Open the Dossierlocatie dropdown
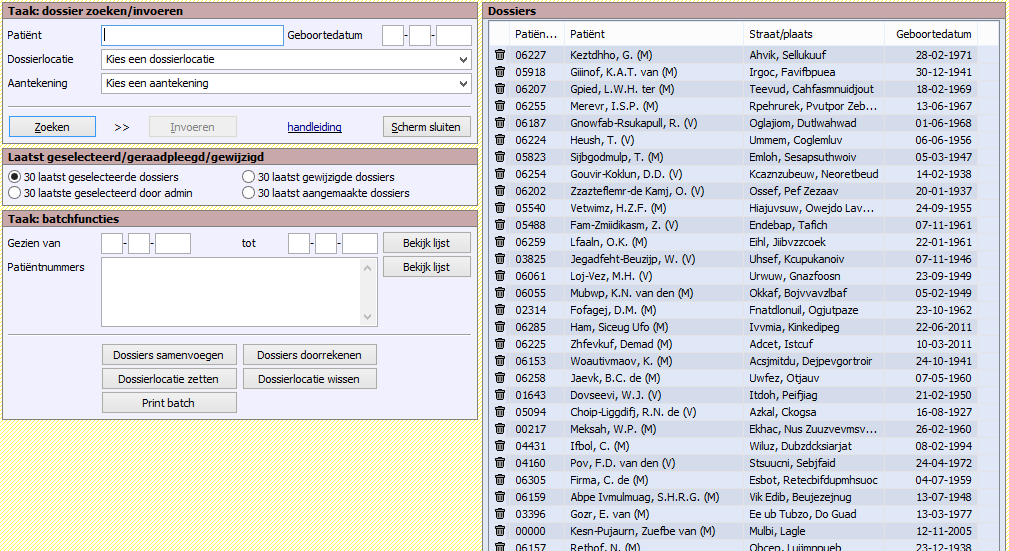Image resolution: width=1009 pixels, height=551 pixels. click(286, 60)
